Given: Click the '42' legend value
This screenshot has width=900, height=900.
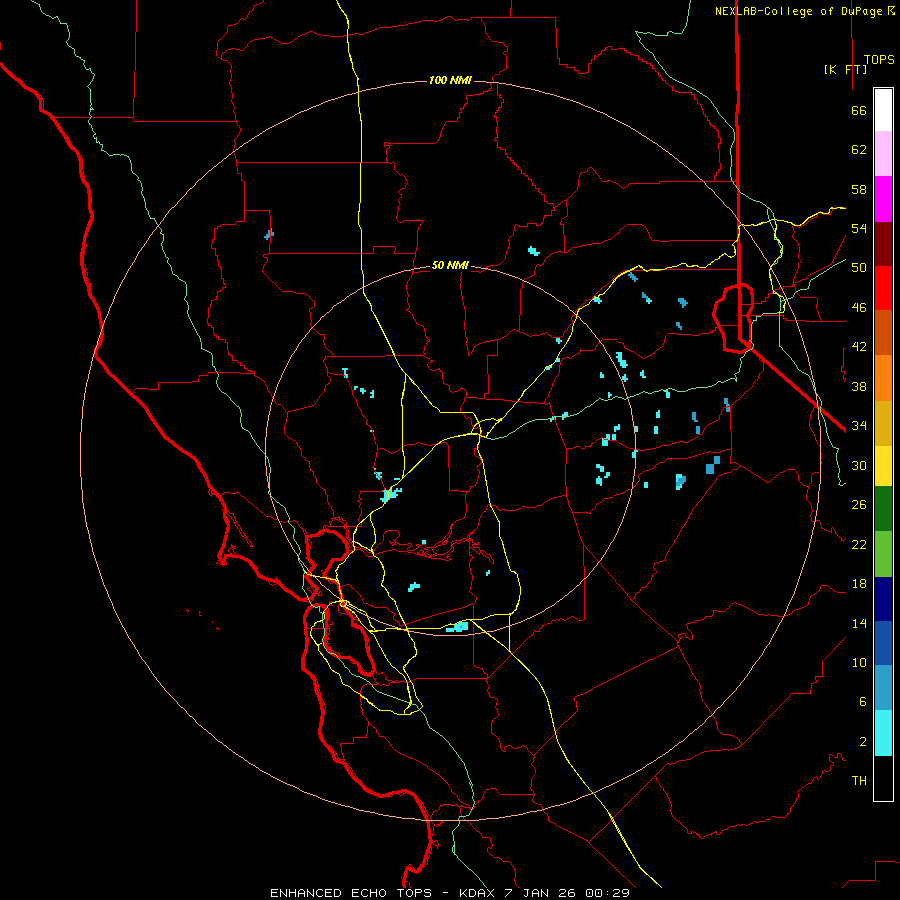Looking at the screenshot, I should point(859,347).
